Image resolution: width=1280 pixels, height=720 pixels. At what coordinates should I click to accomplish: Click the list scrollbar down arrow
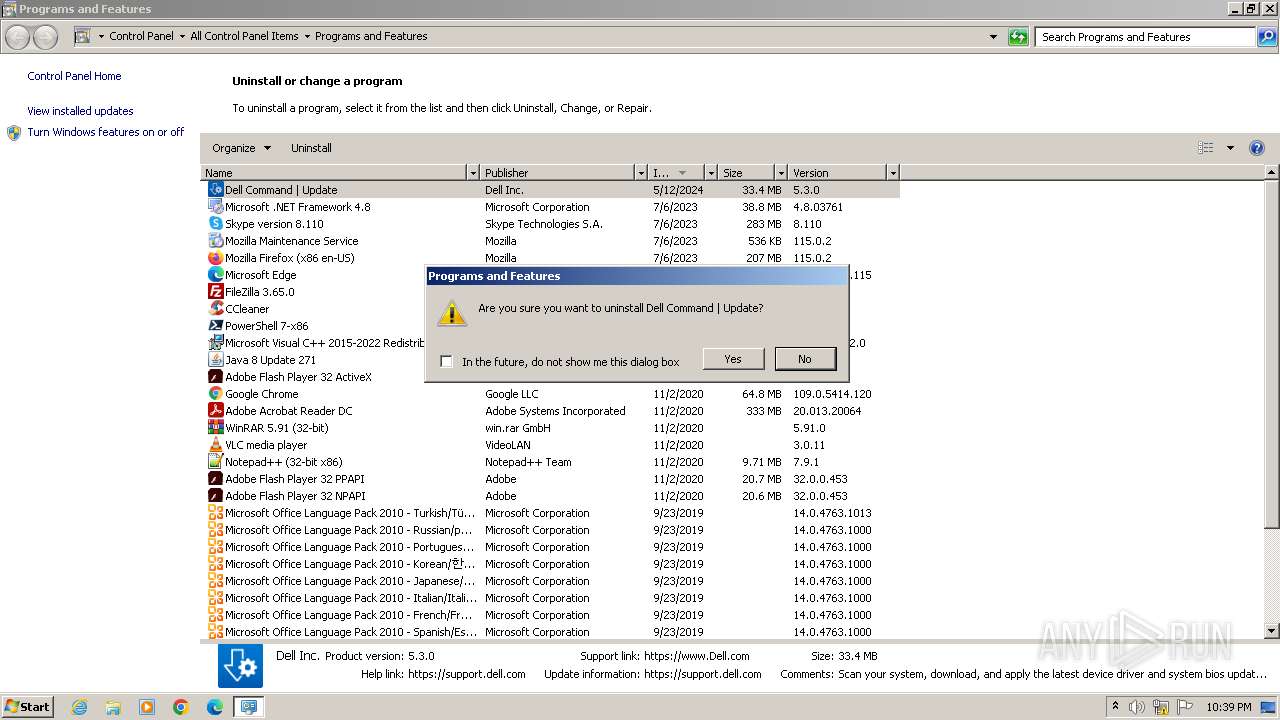(x=1272, y=631)
